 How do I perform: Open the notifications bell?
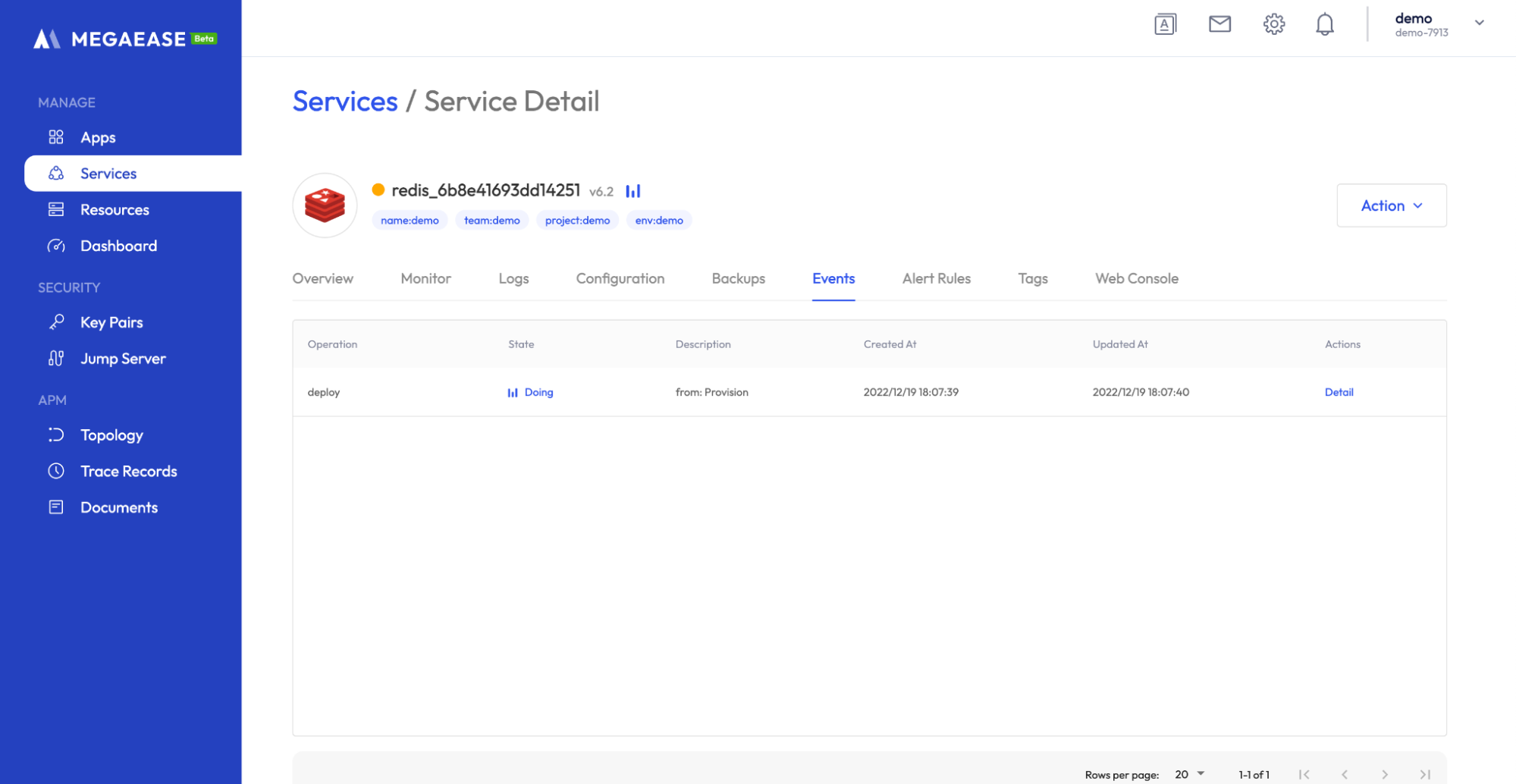click(1325, 24)
